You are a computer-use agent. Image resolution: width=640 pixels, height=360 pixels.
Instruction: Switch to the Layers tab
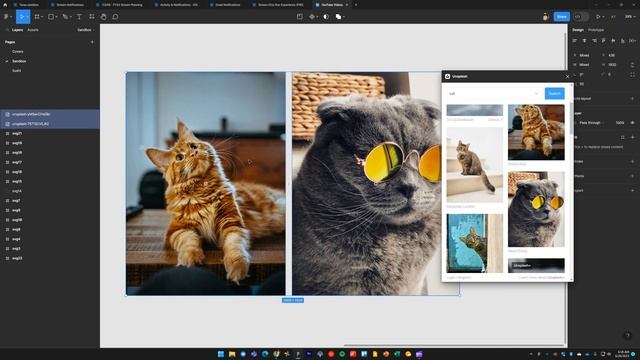point(18,30)
